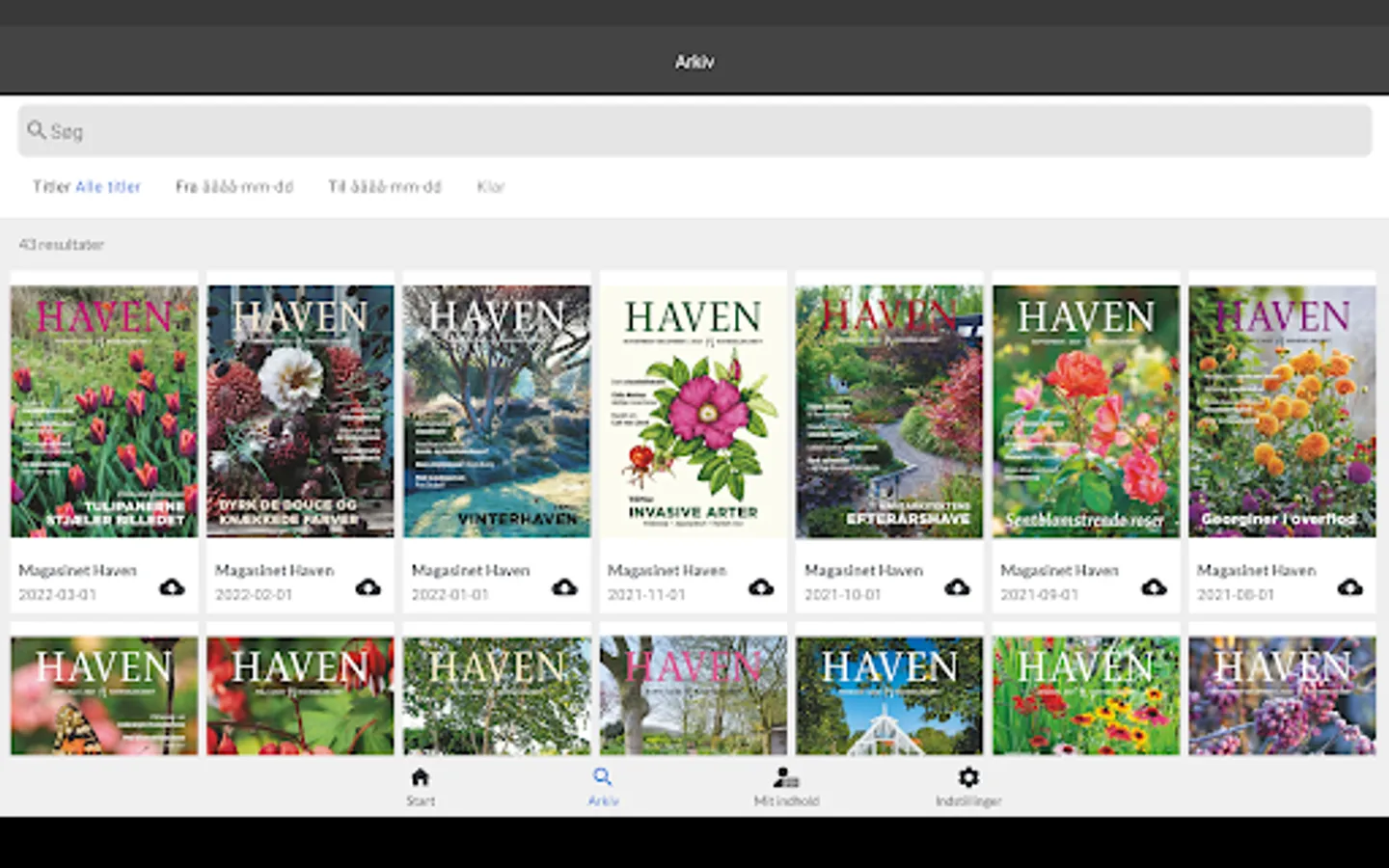Select the Arkiv tab in bottom navigation

[603, 786]
